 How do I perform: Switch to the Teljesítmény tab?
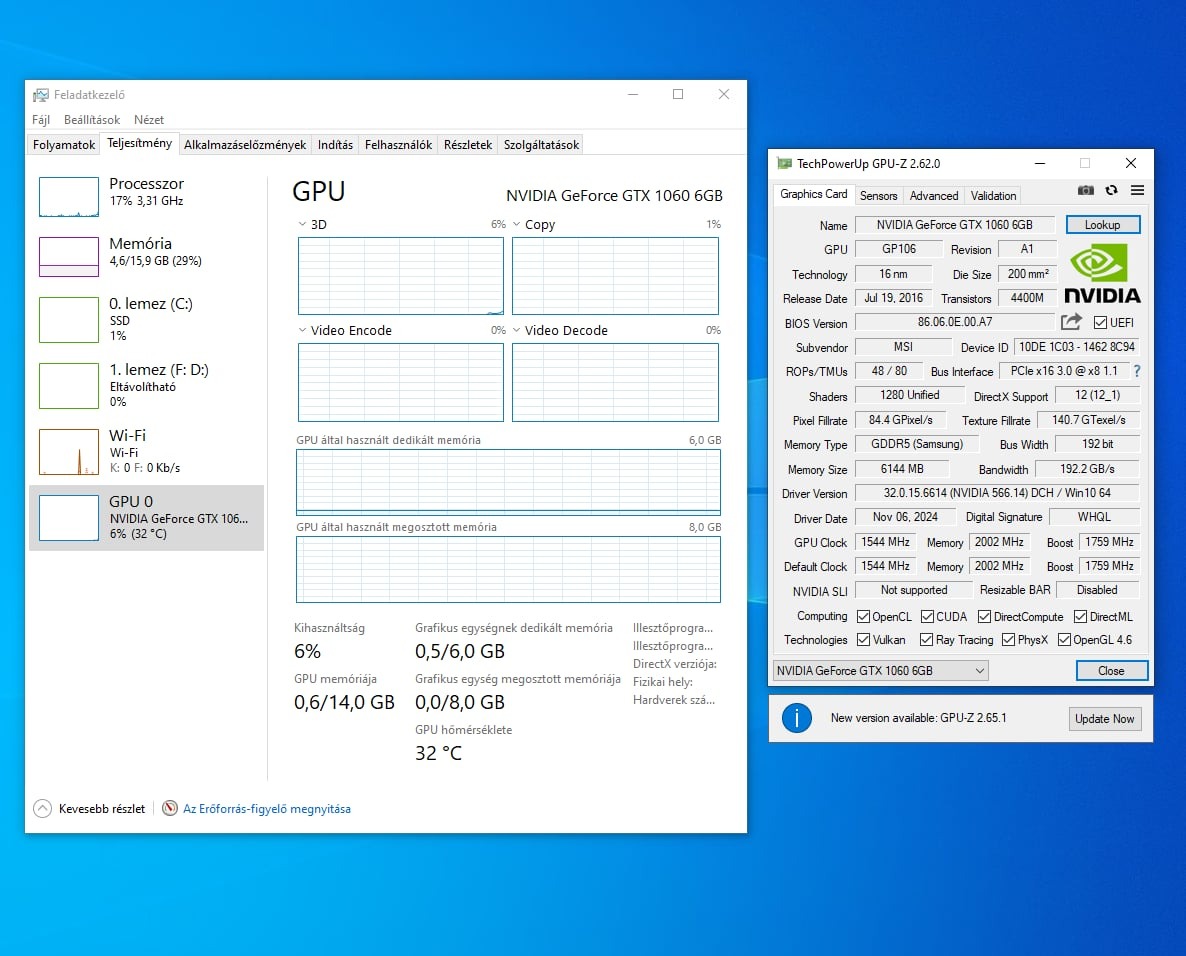[139, 143]
